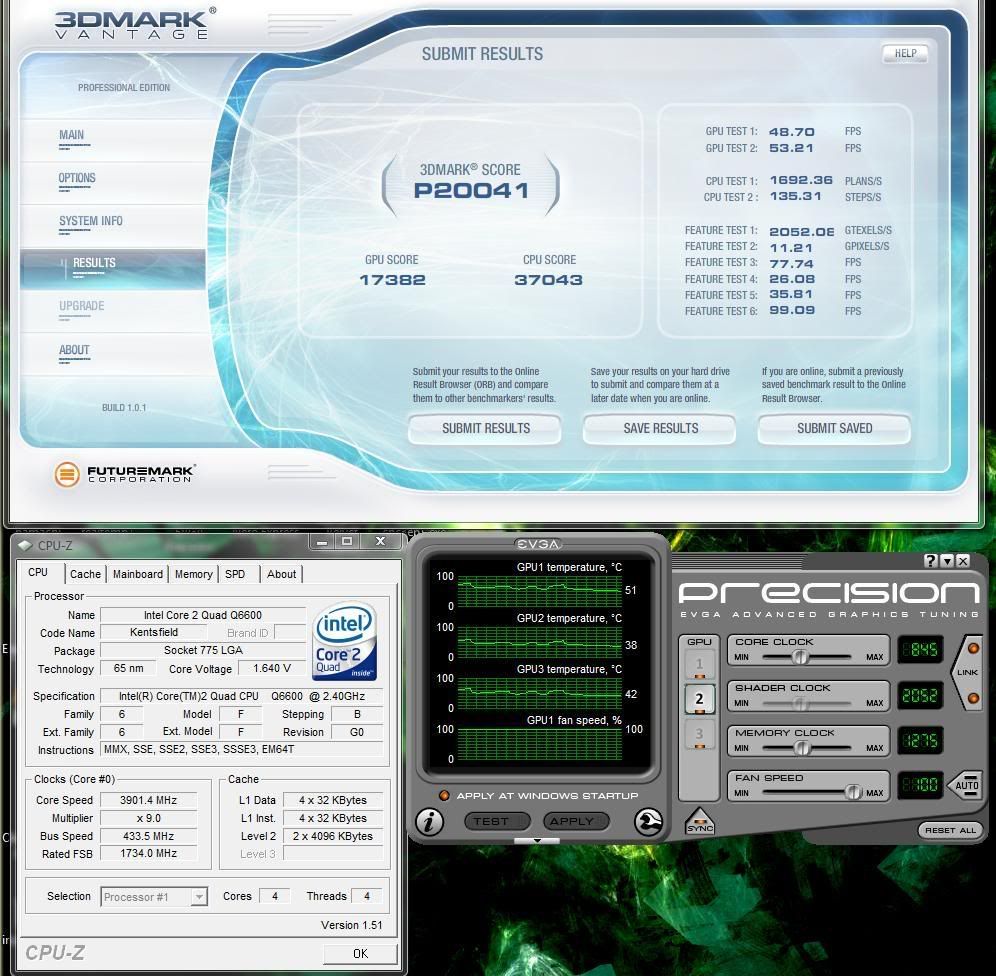The width and height of the screenshot is (996, 976).
Task: Switch to the SPD tab in CPU-Z
Action: coord(235,574)
